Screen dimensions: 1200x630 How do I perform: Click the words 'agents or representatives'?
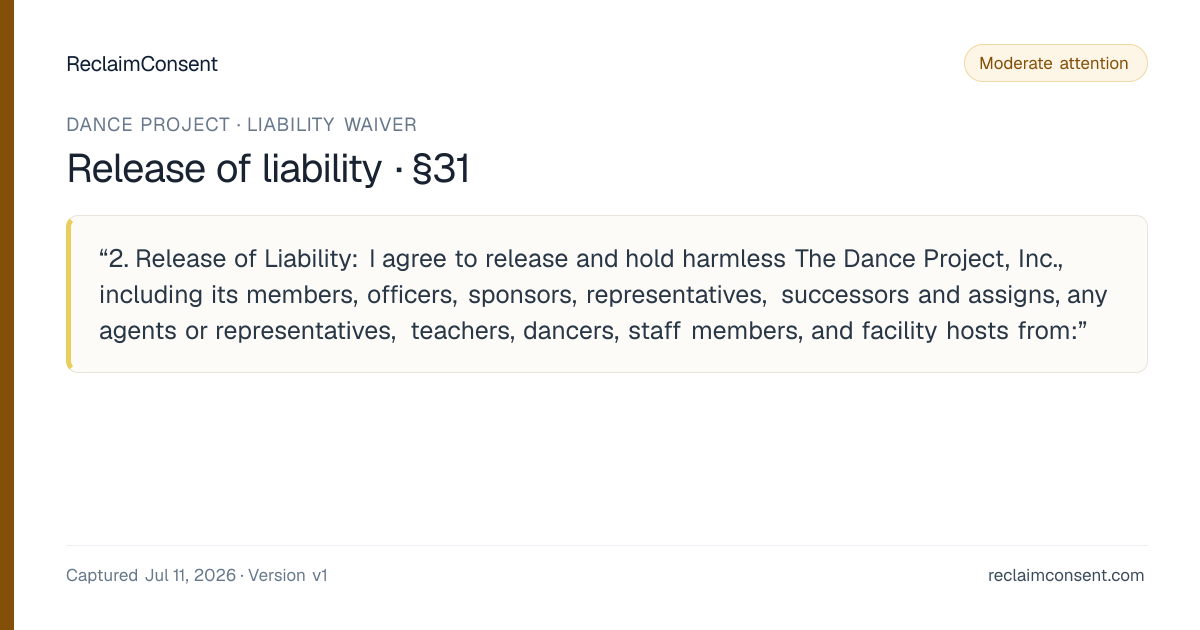coord(247,331)
